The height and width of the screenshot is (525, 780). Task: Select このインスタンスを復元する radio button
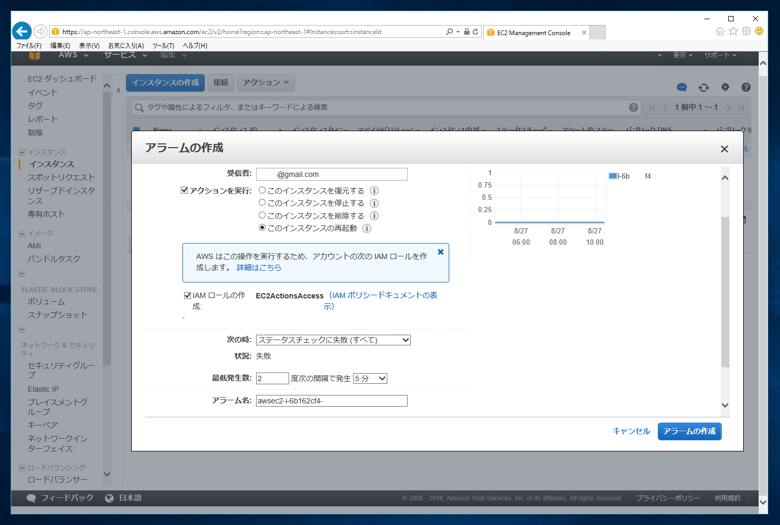point(262,190)
